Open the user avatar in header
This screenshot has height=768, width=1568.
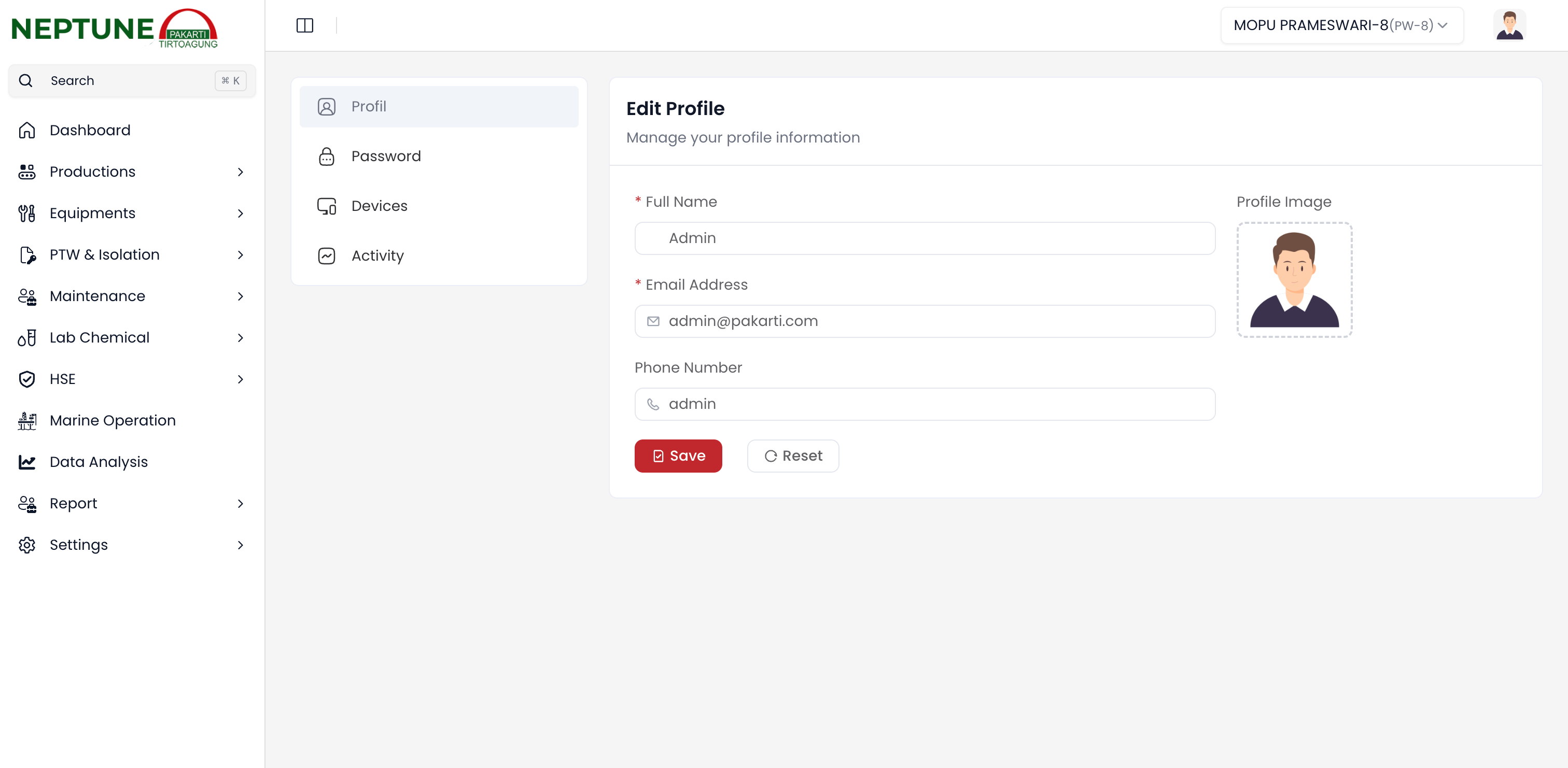click(1509, 25)
